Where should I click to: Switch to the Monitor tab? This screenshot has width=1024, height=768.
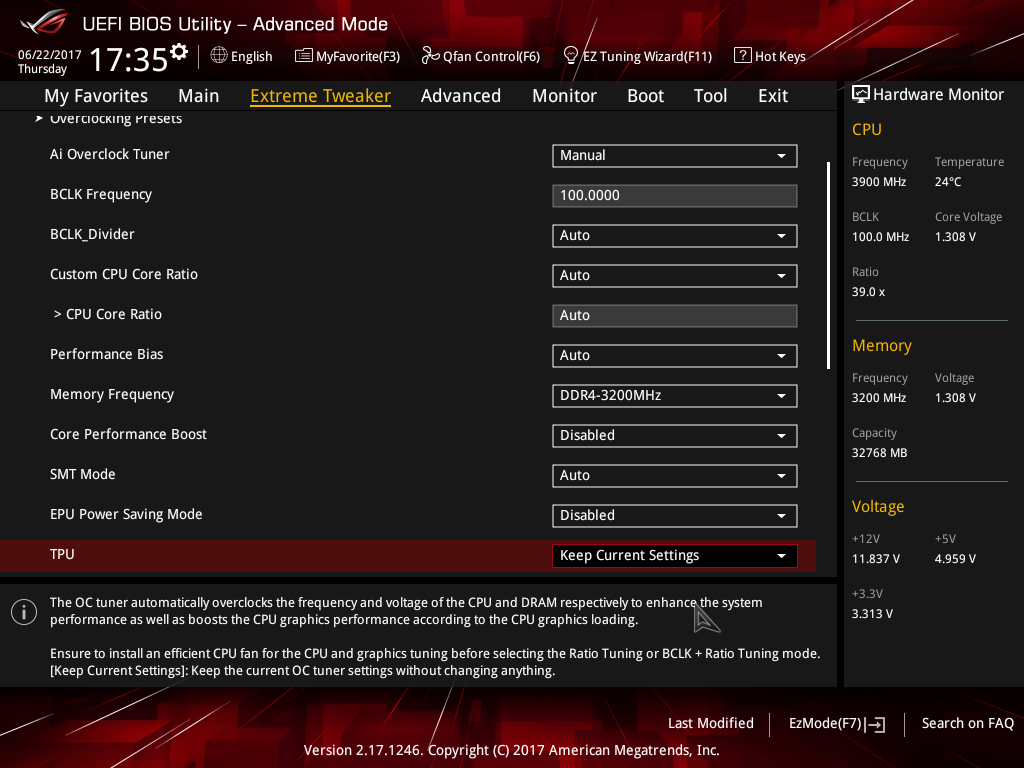(564, 96)
